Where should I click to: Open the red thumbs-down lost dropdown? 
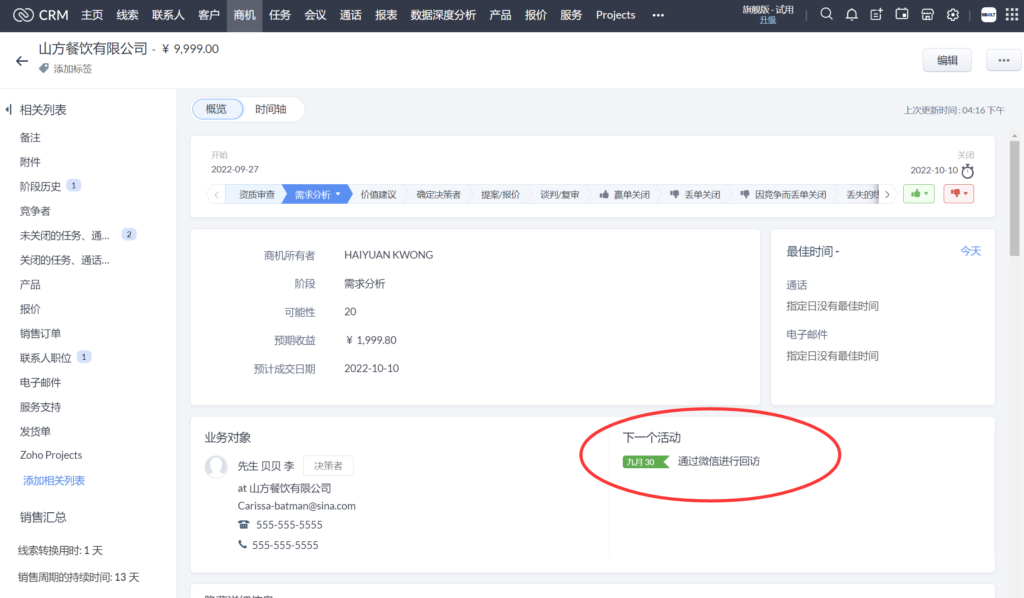[x=958, y=194]
